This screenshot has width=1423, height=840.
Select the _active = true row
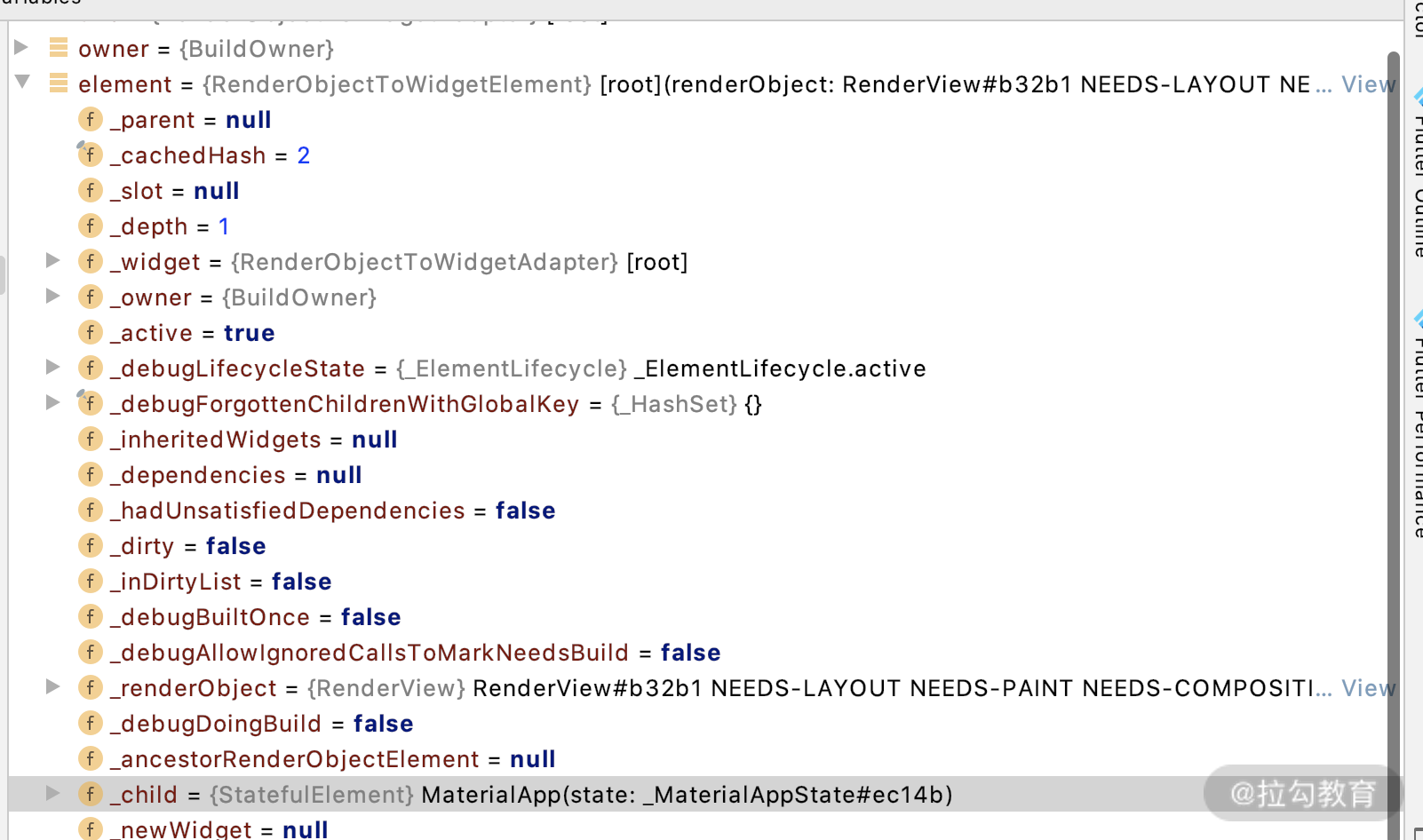pos(193,333)
